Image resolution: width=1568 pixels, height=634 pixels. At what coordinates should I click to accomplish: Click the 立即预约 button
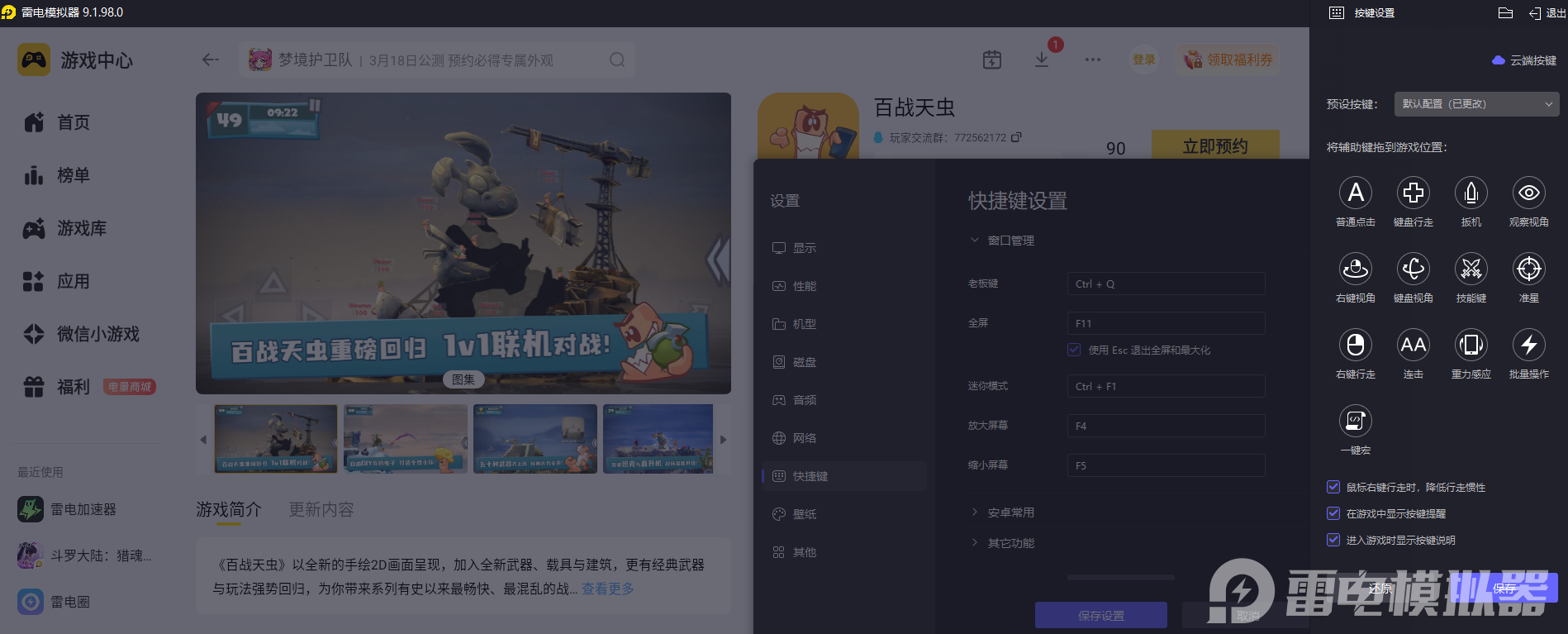tap(1215, 146)
